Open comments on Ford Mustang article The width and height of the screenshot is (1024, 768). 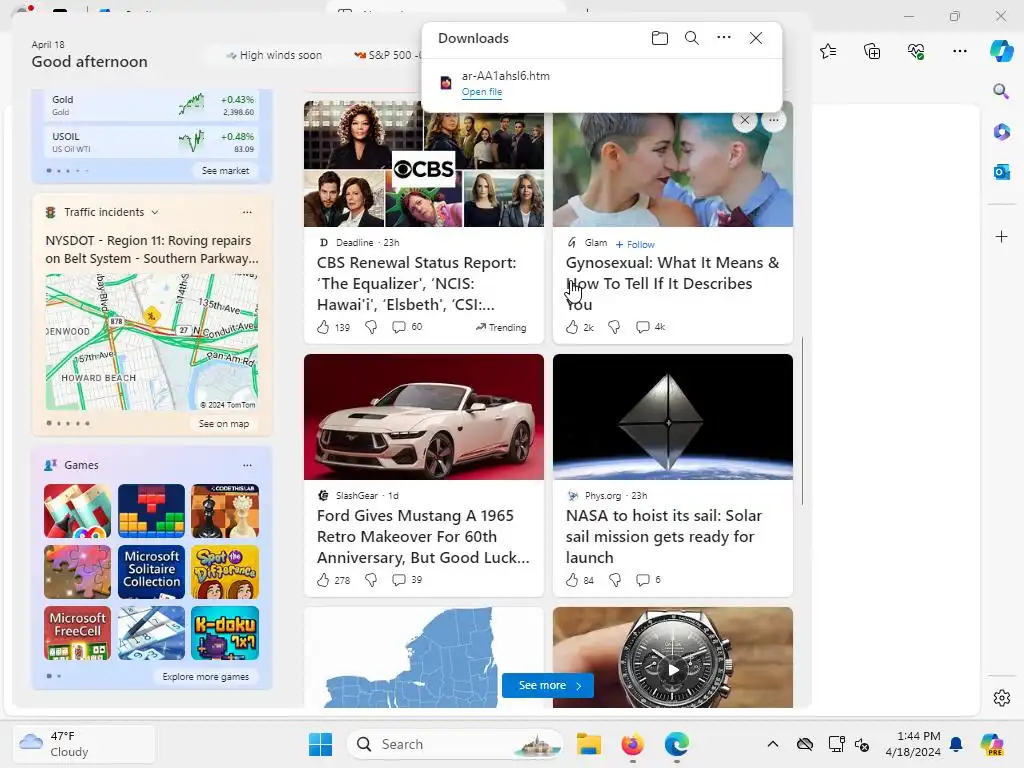(398, 579)
